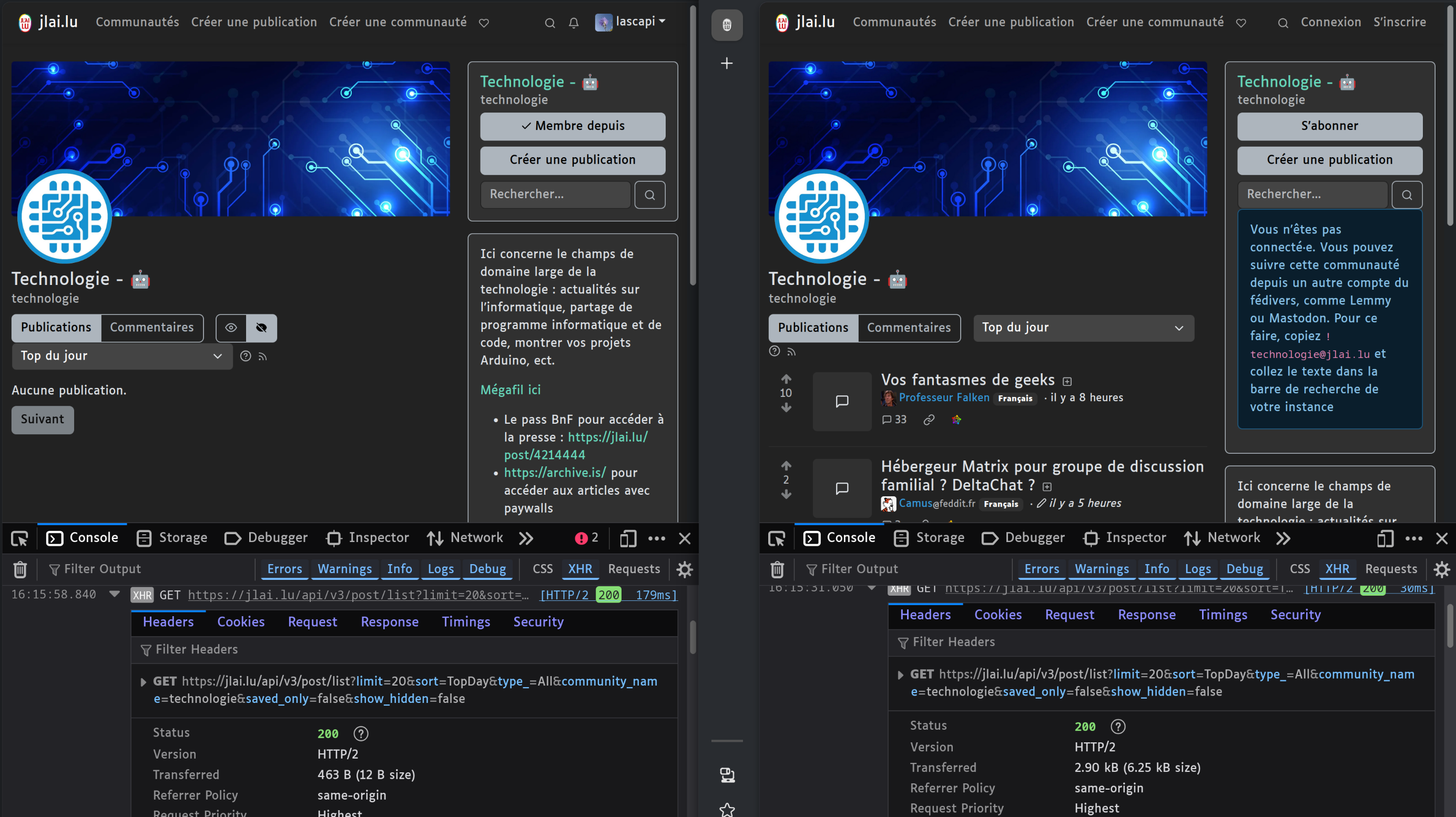Expand GET request URL in right headers

click(900, 675)
